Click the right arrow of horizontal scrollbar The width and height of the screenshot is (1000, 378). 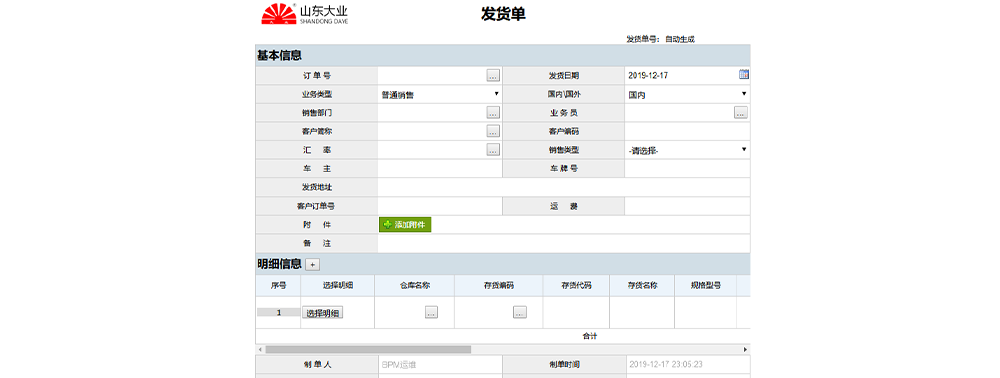click(x=745, y=349)
